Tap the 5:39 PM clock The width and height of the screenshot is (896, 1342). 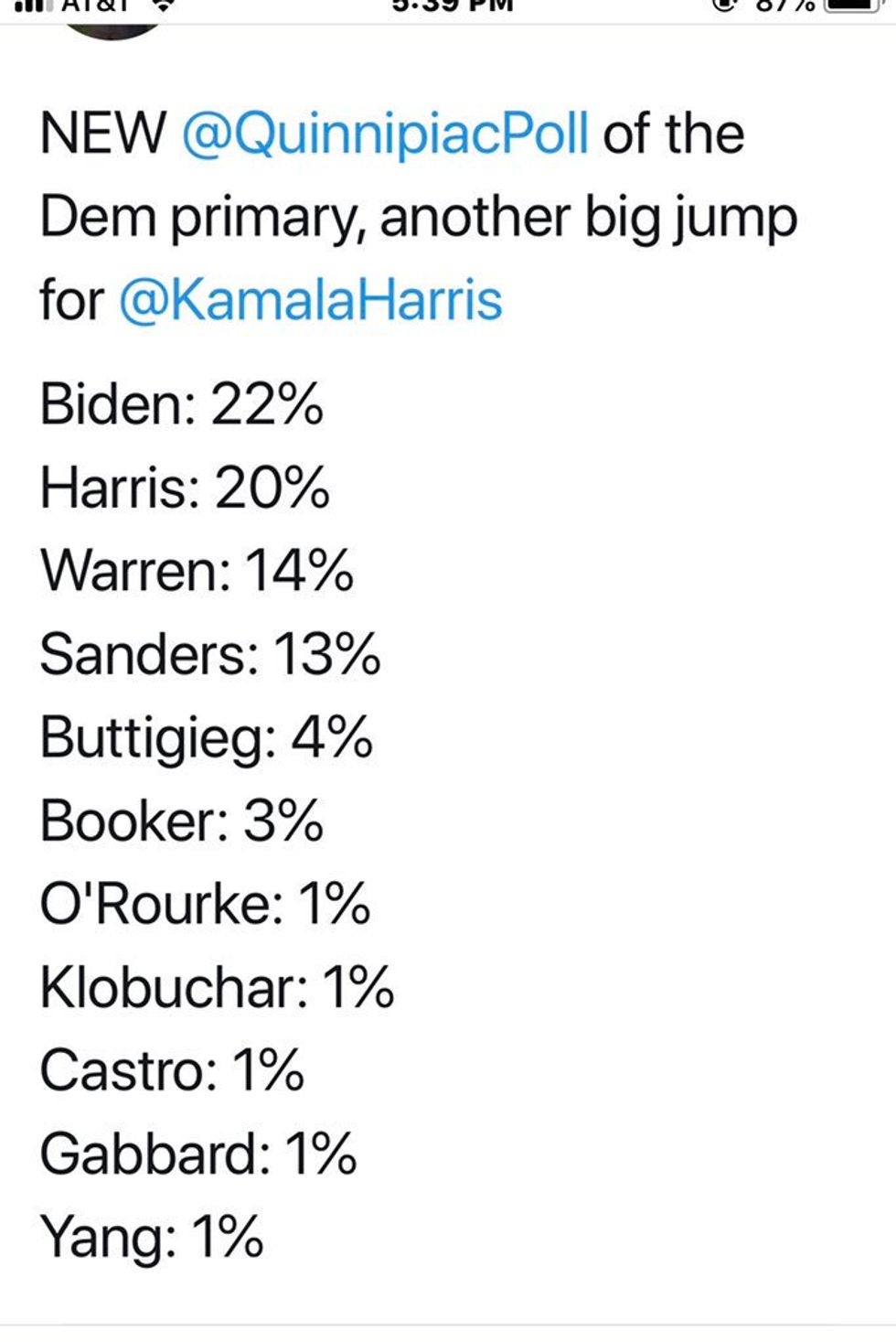pyautogui.click(x=453, y=5)
